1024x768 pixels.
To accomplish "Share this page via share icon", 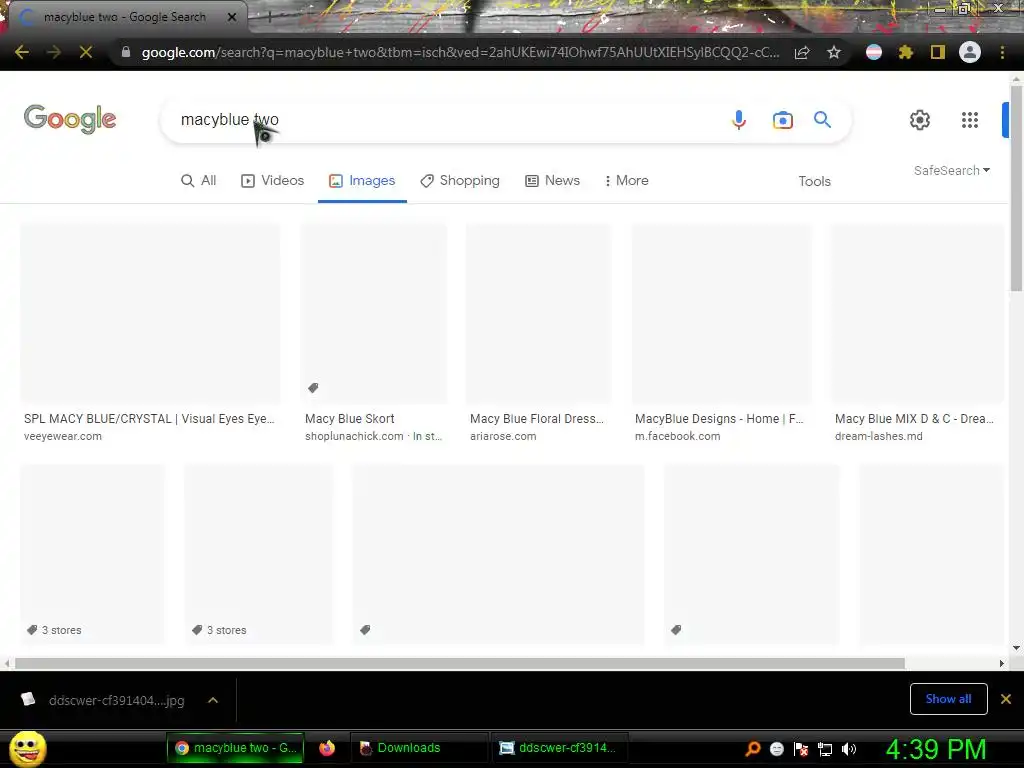I will tap(802, 52).
